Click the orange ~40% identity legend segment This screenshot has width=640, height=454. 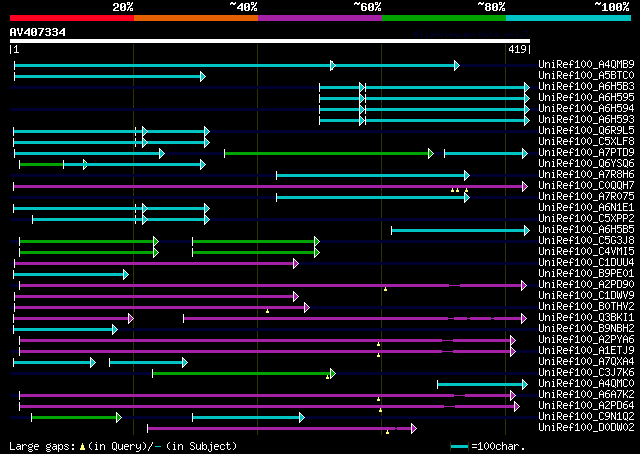pyautogui.click(x=196, y=18)
